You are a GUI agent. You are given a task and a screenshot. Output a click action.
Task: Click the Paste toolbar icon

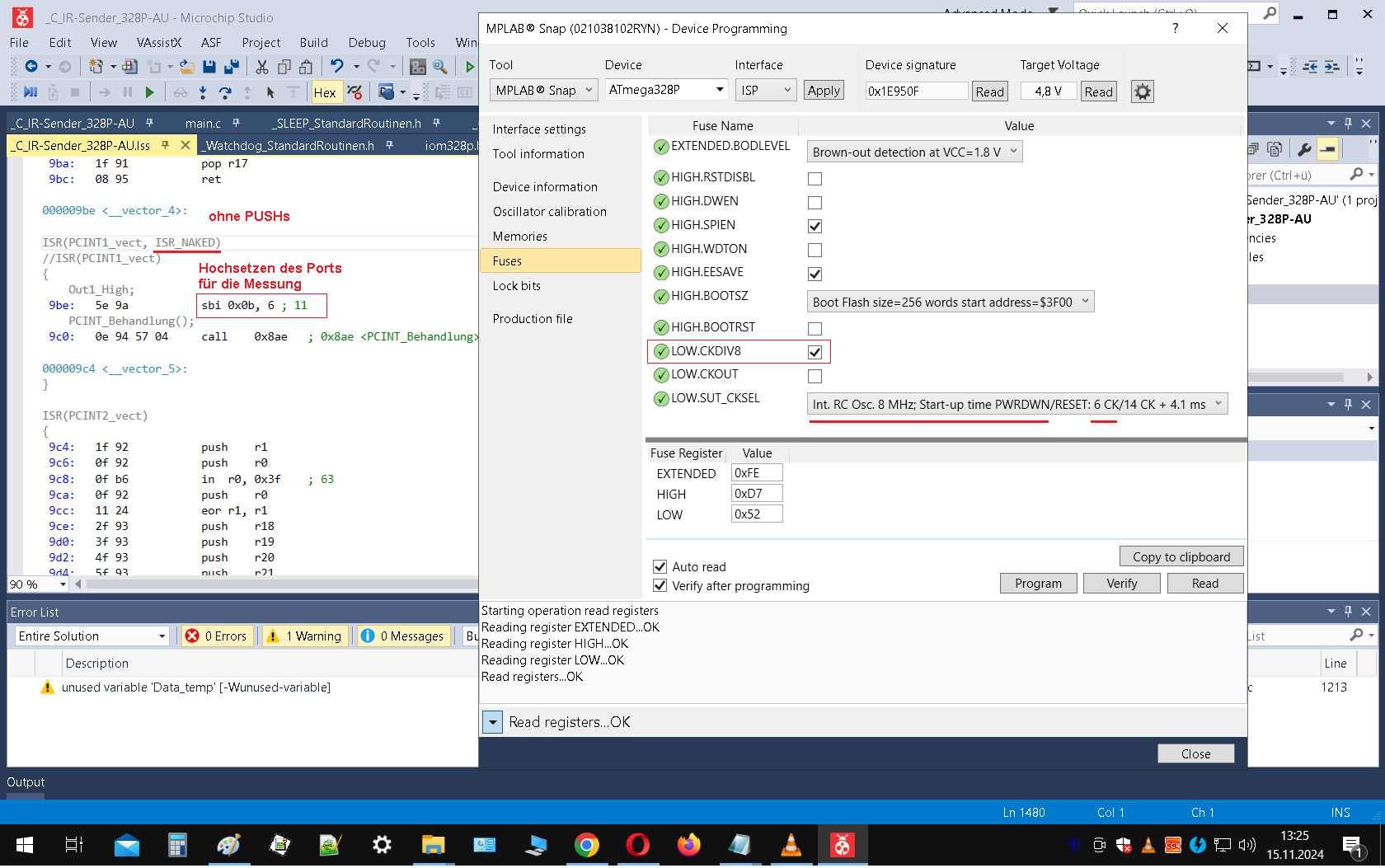pyautogui.click(x=306, y=67)
